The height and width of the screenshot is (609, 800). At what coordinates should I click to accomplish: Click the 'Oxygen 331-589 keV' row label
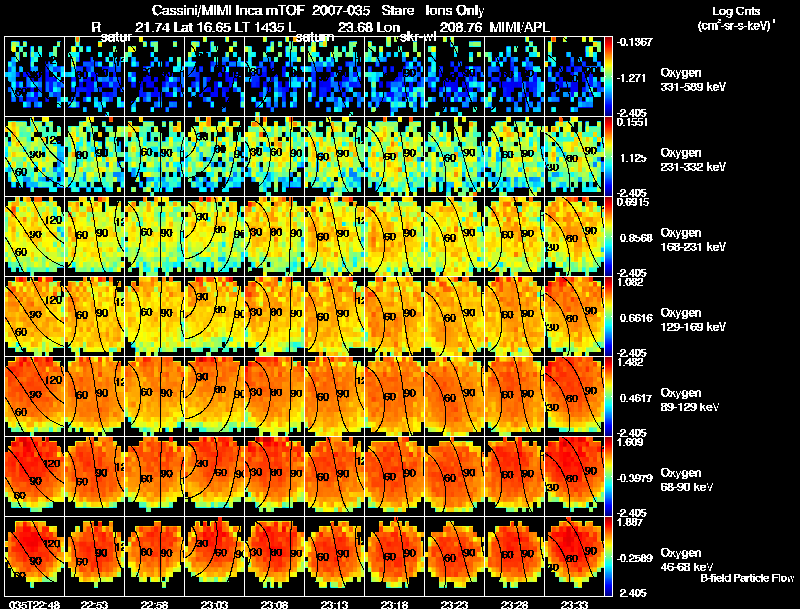tap(693, 80)
